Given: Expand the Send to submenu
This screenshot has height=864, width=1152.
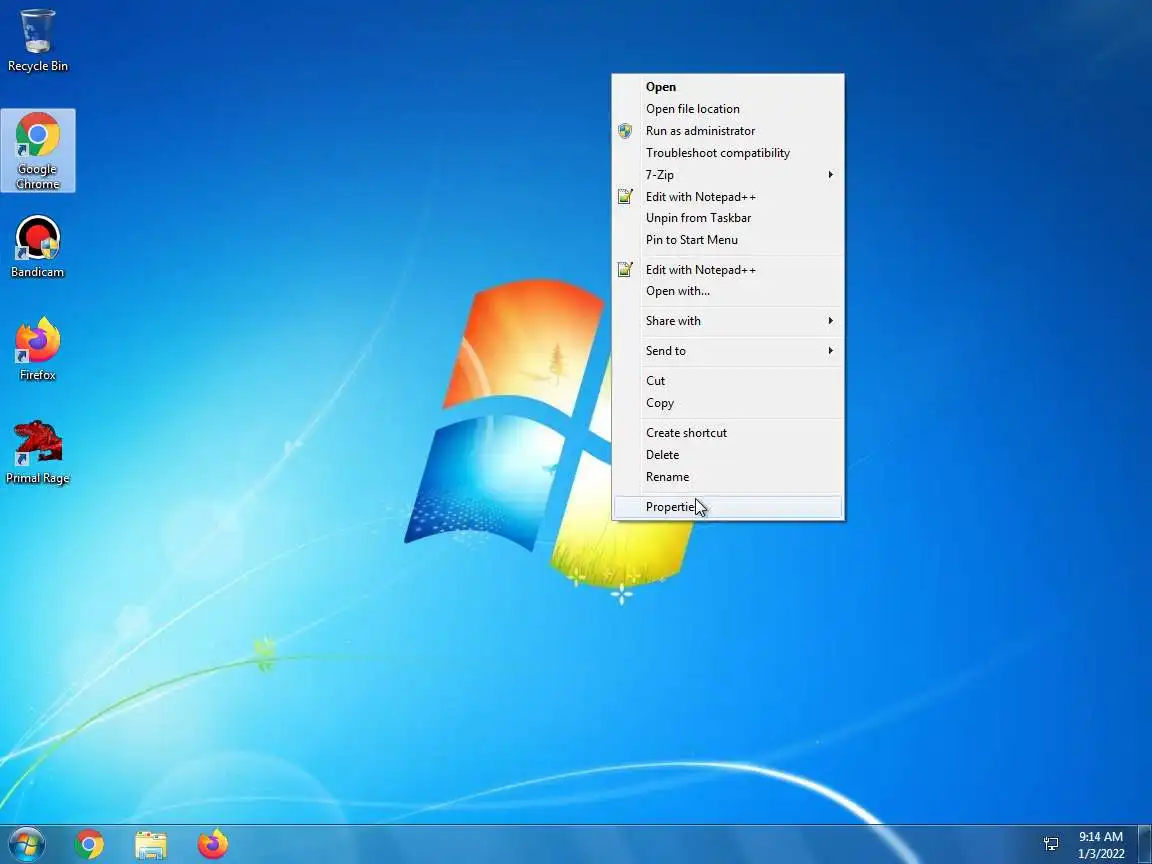Looking at the screenshot, I should coord(727,351).
